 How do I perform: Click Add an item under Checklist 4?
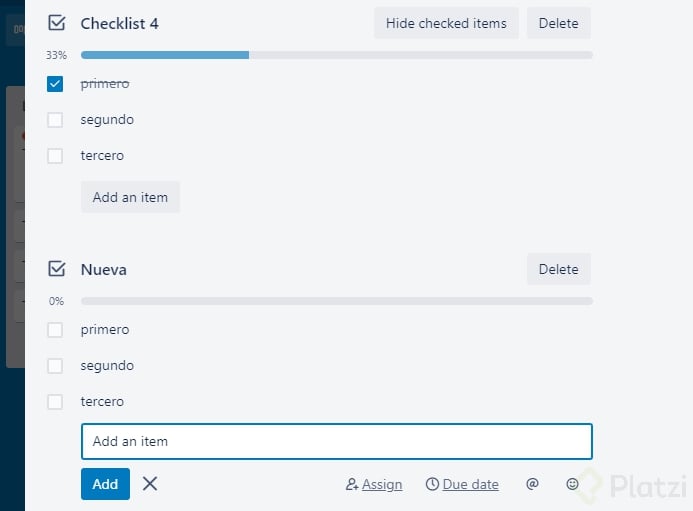(130, 197)
